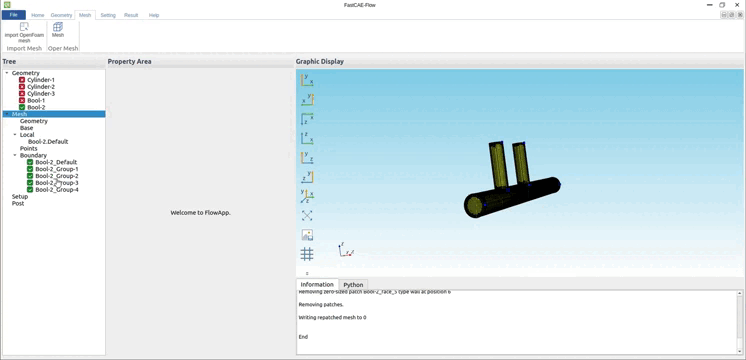The width and height of the screenshot is (746, 360).
Task: Uncheck the Bool-2_Group-2 checkbox
Action: [x=30, y=176]
